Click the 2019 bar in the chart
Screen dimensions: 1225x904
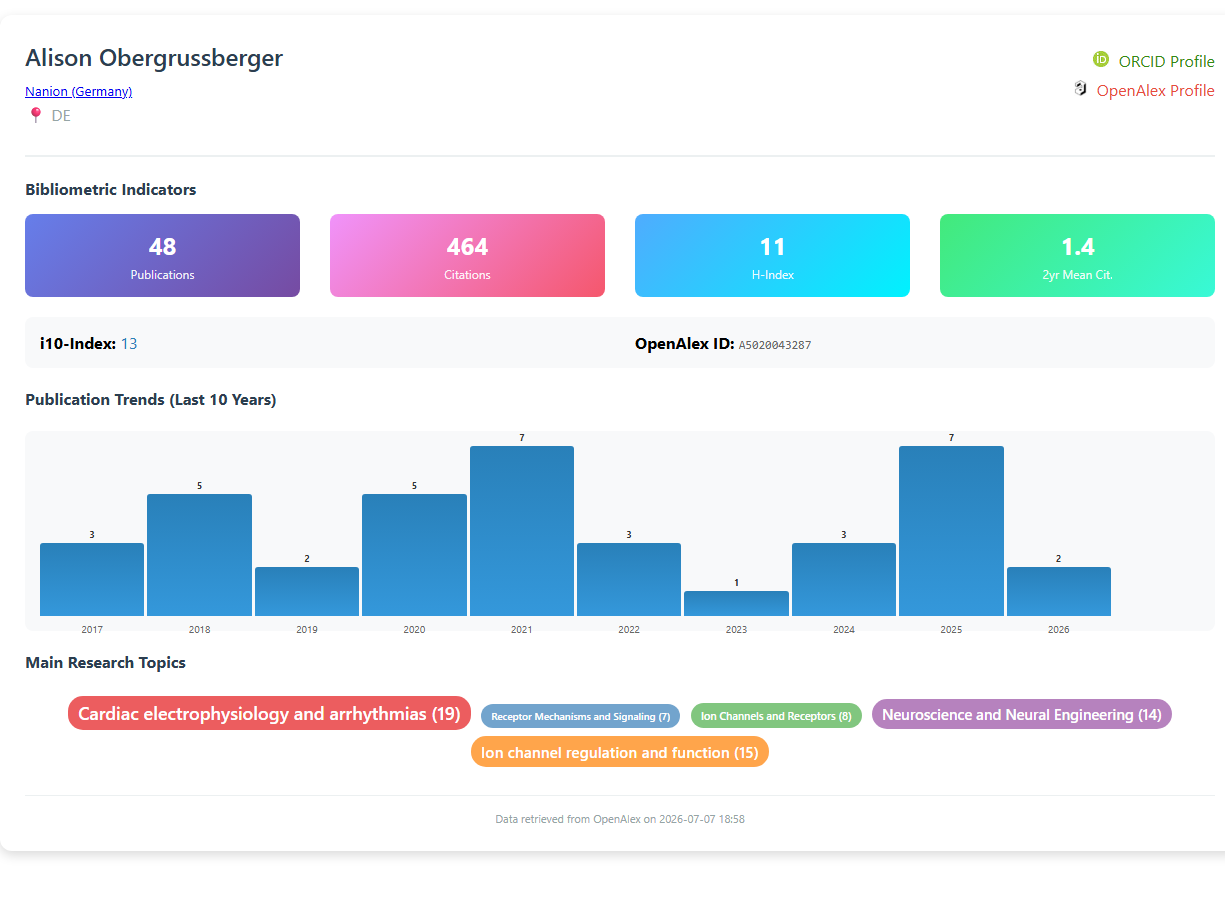point(307,591)
